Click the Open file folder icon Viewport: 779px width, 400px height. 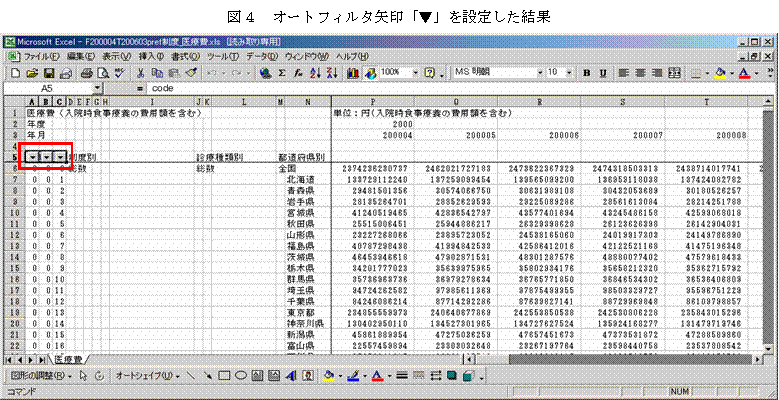pos(32,73)
